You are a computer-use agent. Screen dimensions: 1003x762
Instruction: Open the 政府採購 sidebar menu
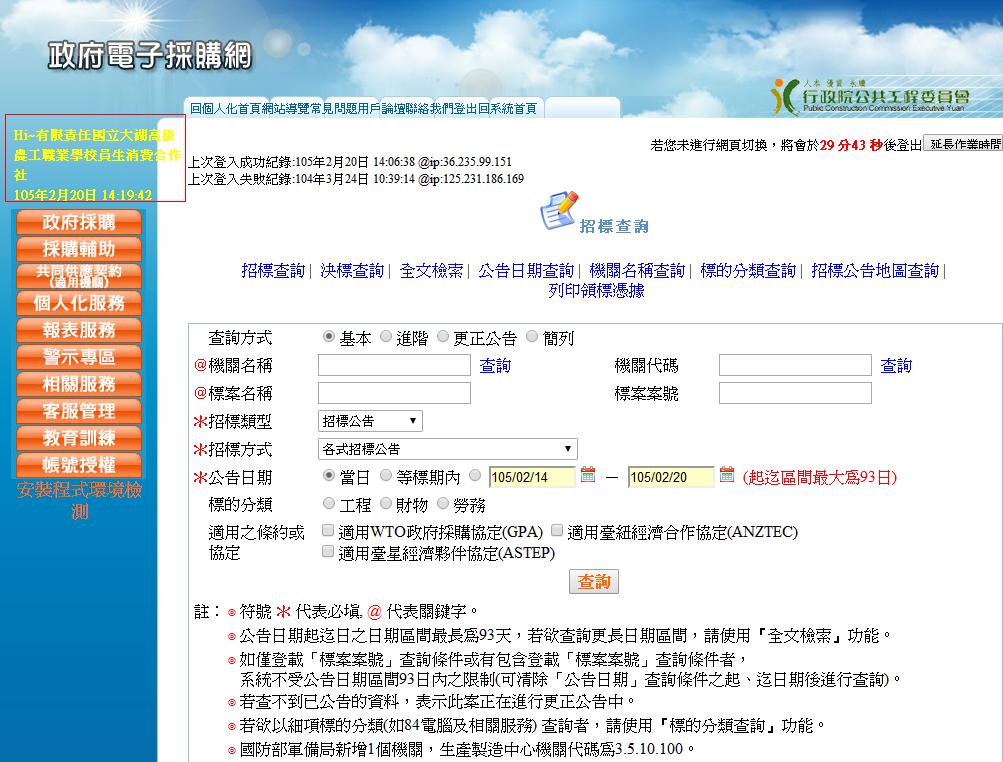point(79,222)
